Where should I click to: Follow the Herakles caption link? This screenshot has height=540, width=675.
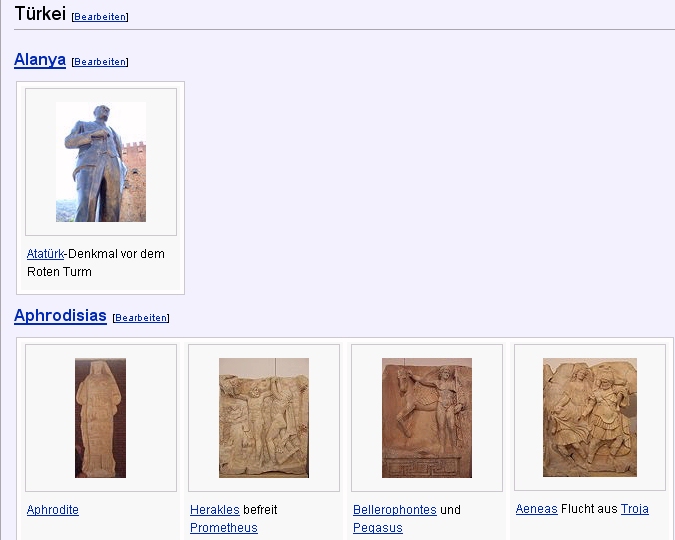click(x=214, y=509)
